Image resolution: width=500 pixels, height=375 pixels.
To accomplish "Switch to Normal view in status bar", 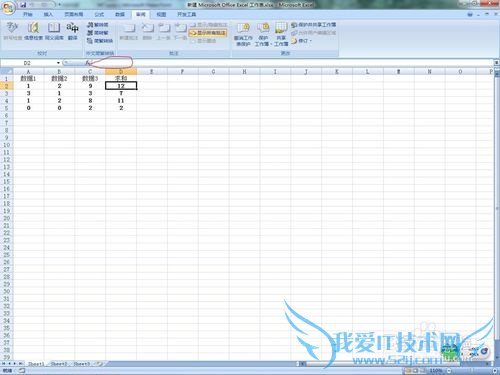I will (x=408, y=371).
